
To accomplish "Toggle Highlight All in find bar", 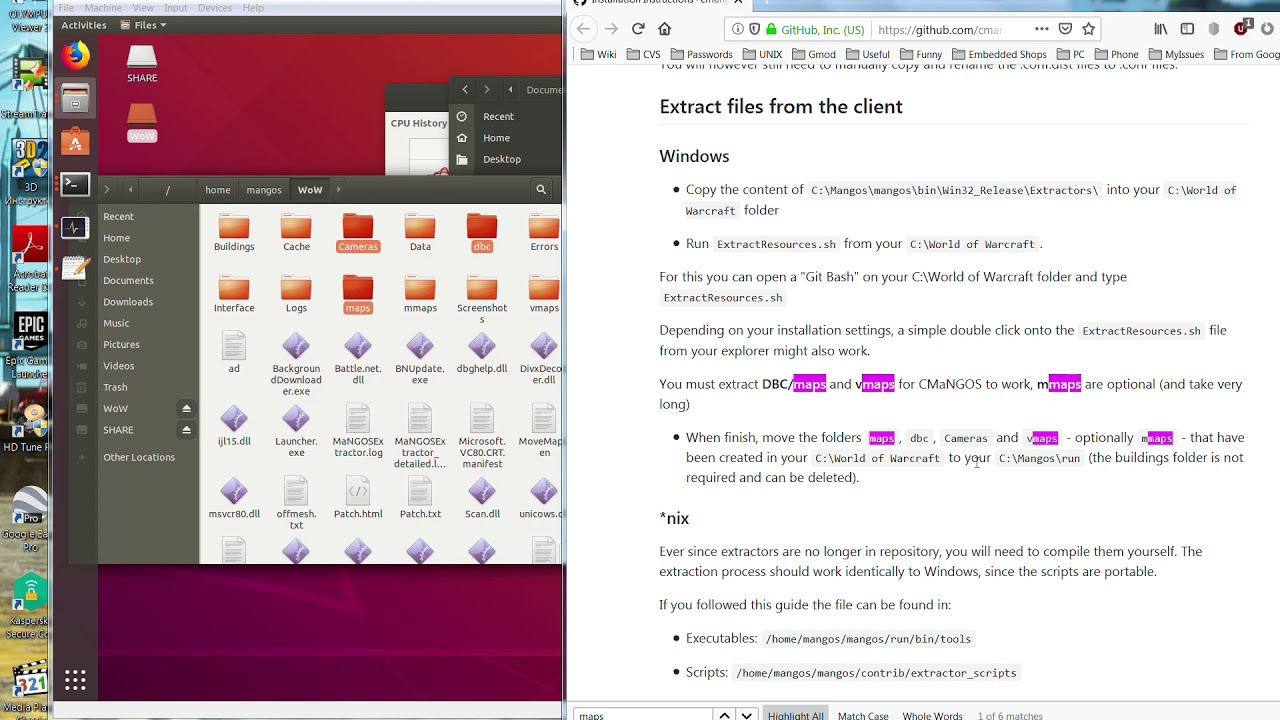I will point(796,715).
